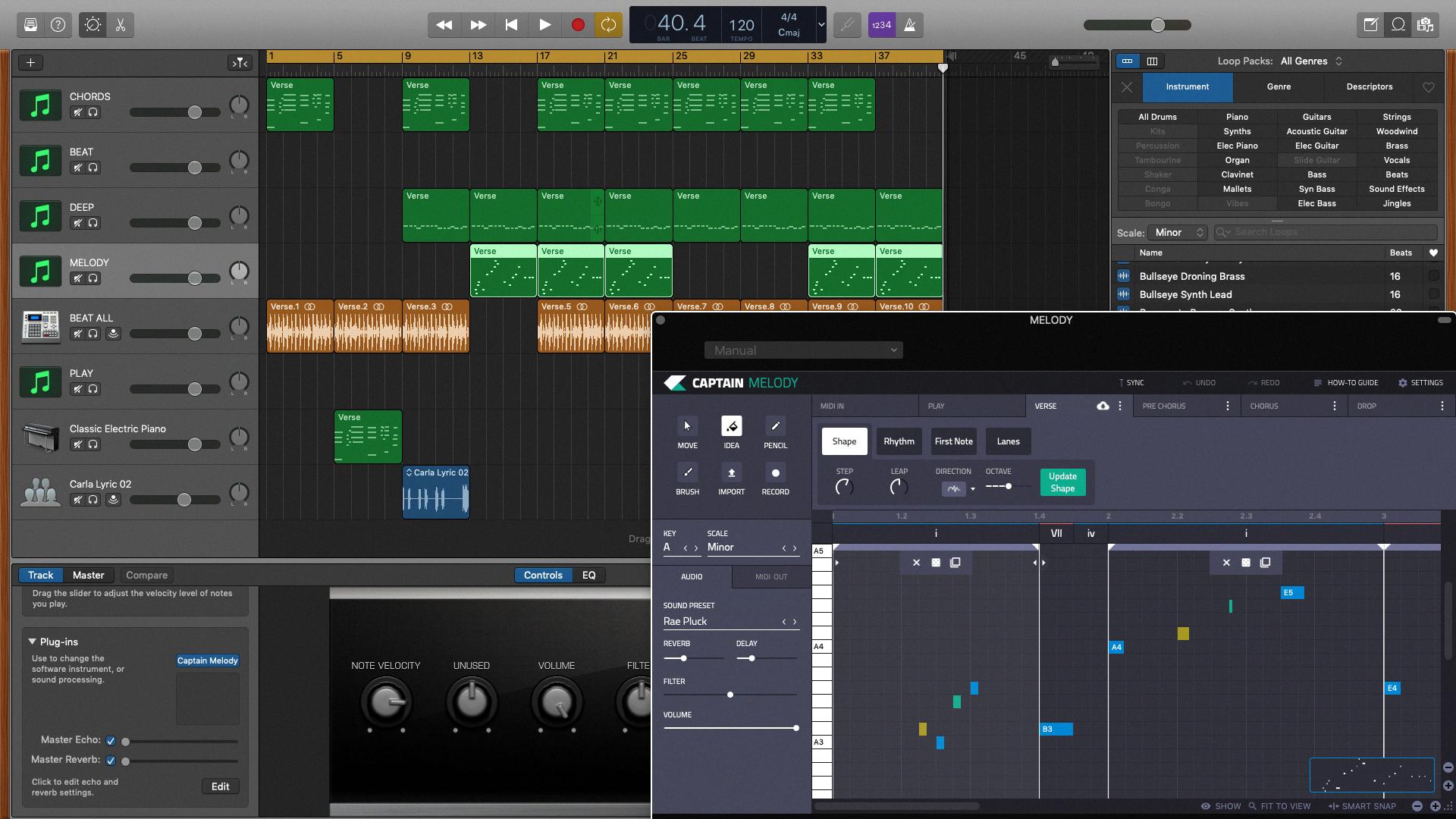Click the Filter slider in Captain Melody
This screenshot has width=1456, height=819.
coord(730,694)
